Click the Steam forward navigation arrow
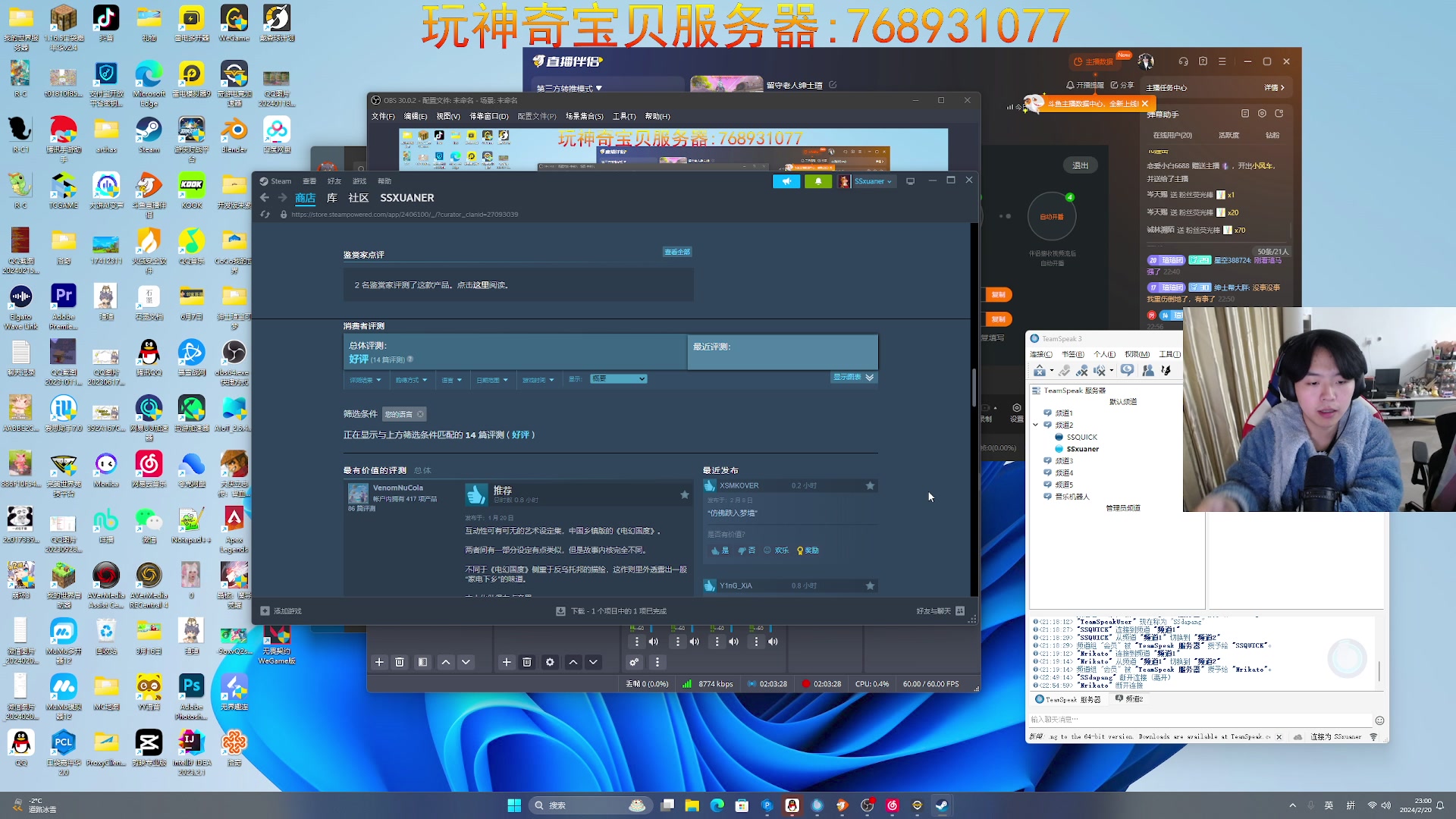 [282, 198]
